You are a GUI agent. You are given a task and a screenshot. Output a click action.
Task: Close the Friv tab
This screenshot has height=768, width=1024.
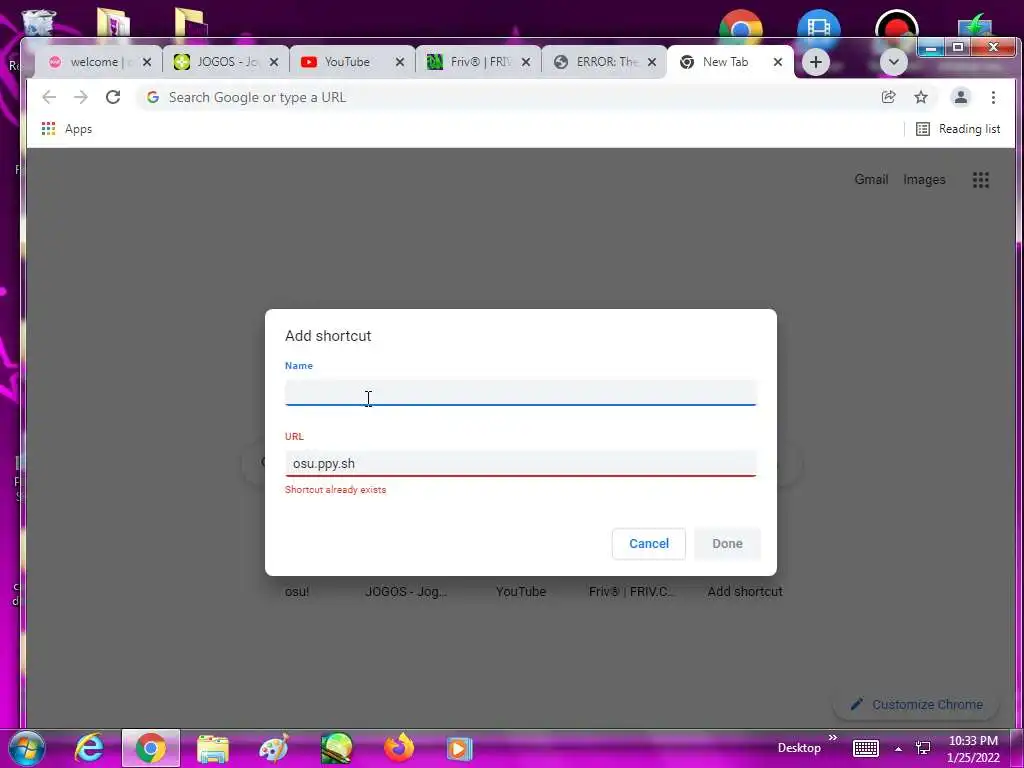[526, 62]
